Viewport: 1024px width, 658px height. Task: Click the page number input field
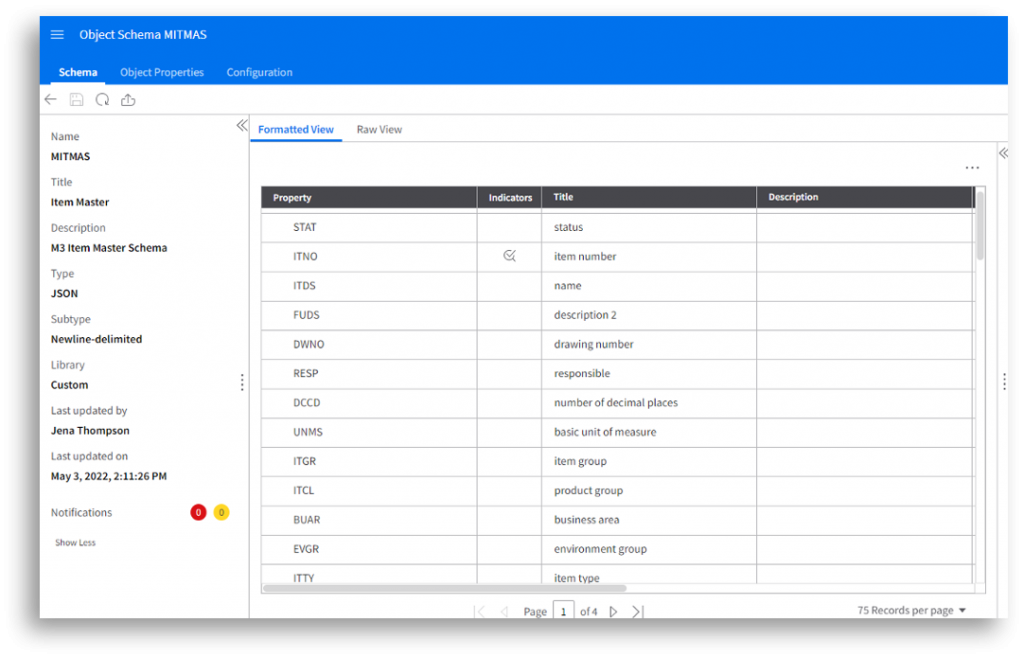click(x=564, y=612)
